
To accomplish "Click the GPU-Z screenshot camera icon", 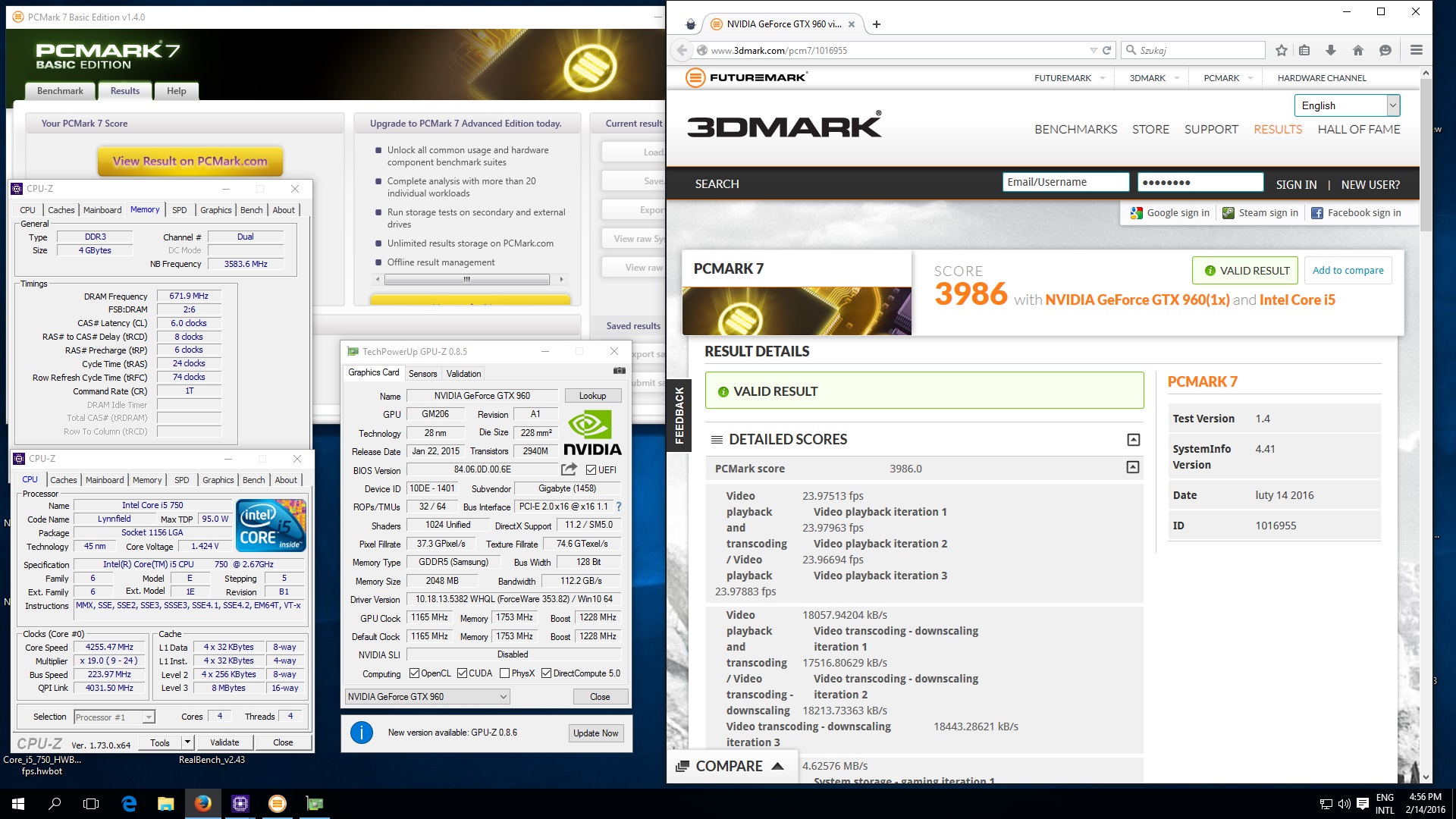I will (619, 371).
